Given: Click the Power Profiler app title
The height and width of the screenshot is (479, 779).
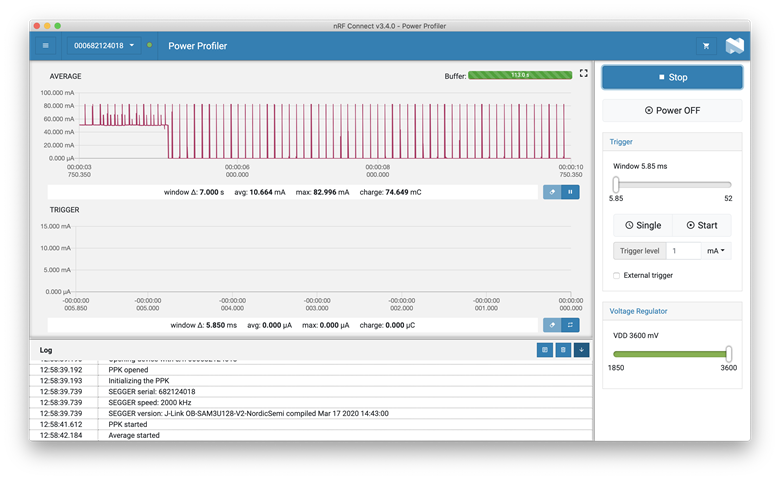Looking at the screenshot, I should click(197, 46).
